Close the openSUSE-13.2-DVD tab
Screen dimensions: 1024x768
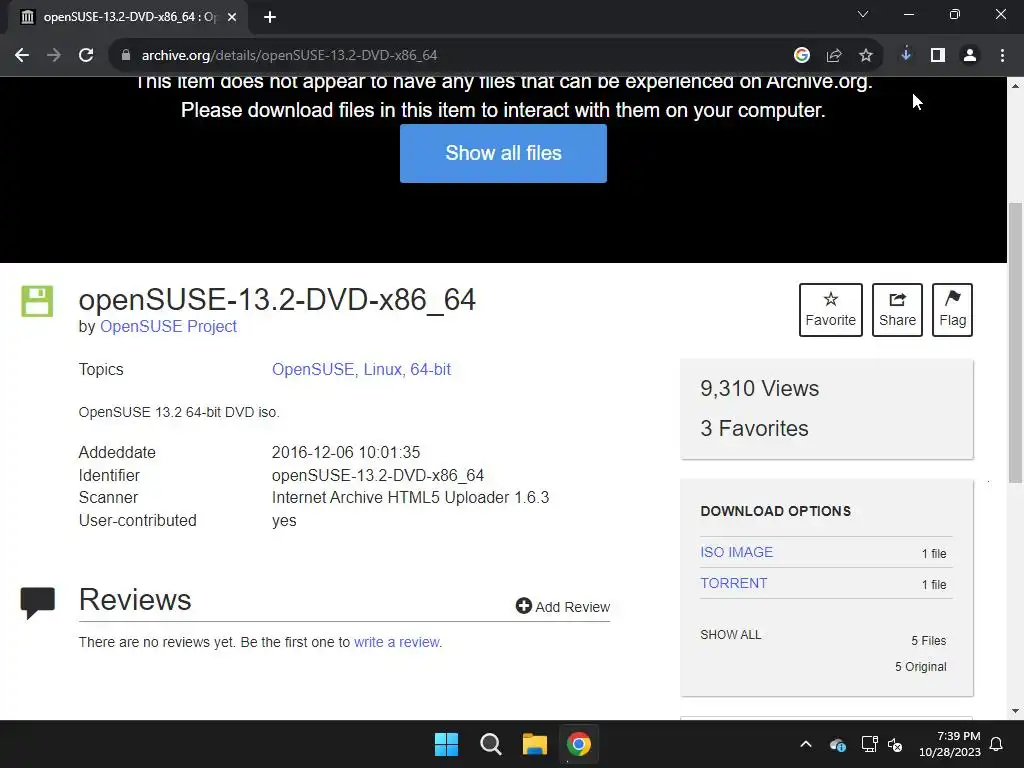click(232, 17)
